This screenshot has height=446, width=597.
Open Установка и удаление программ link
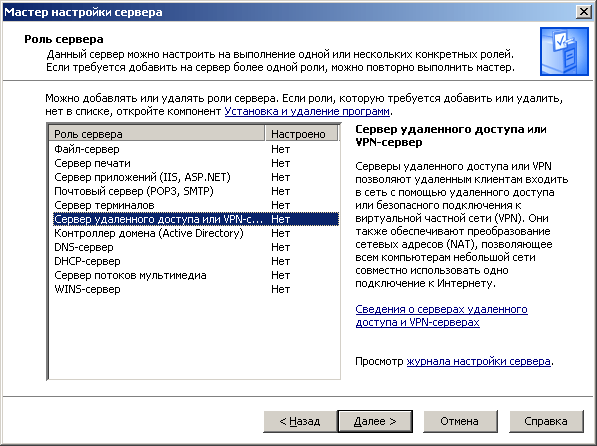point(307,111)
